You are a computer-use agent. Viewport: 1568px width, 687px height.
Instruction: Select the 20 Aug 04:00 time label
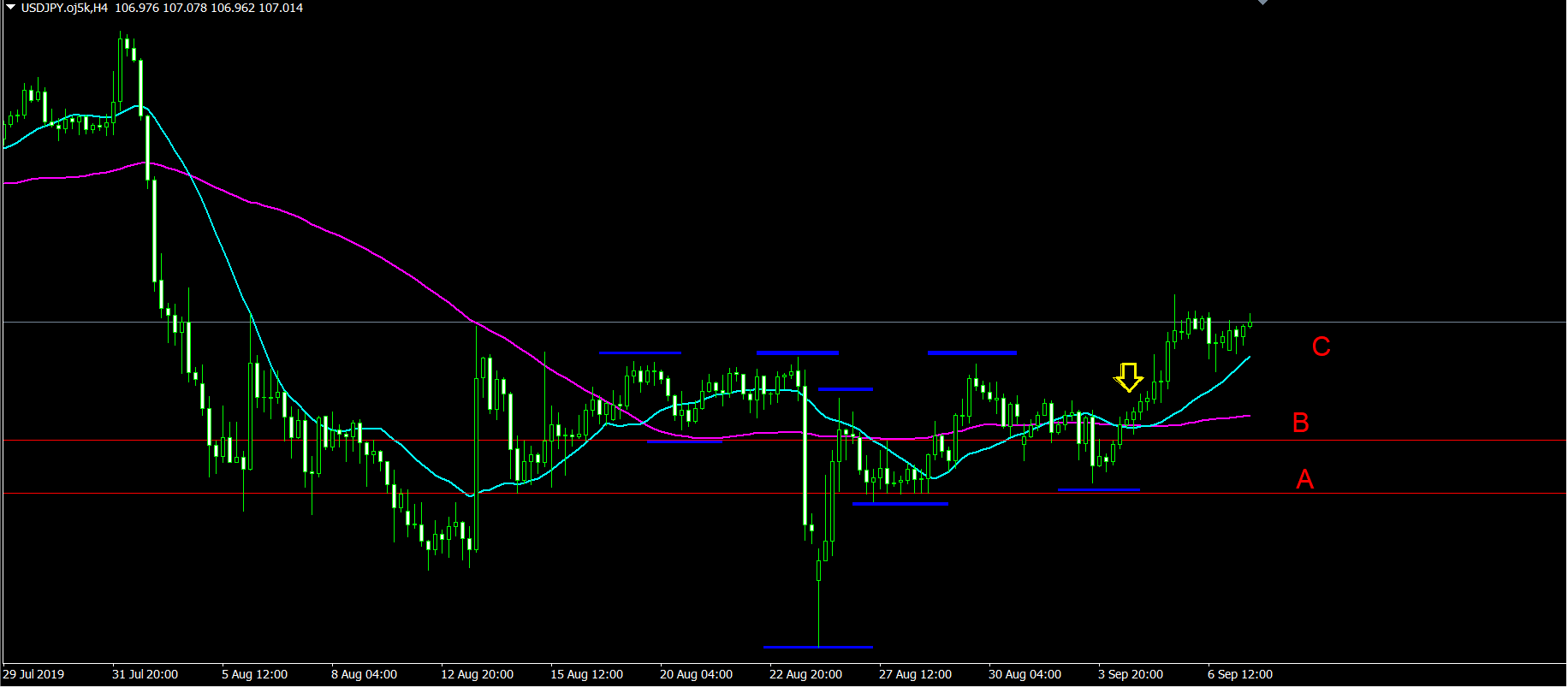click(x=696, y=674)
